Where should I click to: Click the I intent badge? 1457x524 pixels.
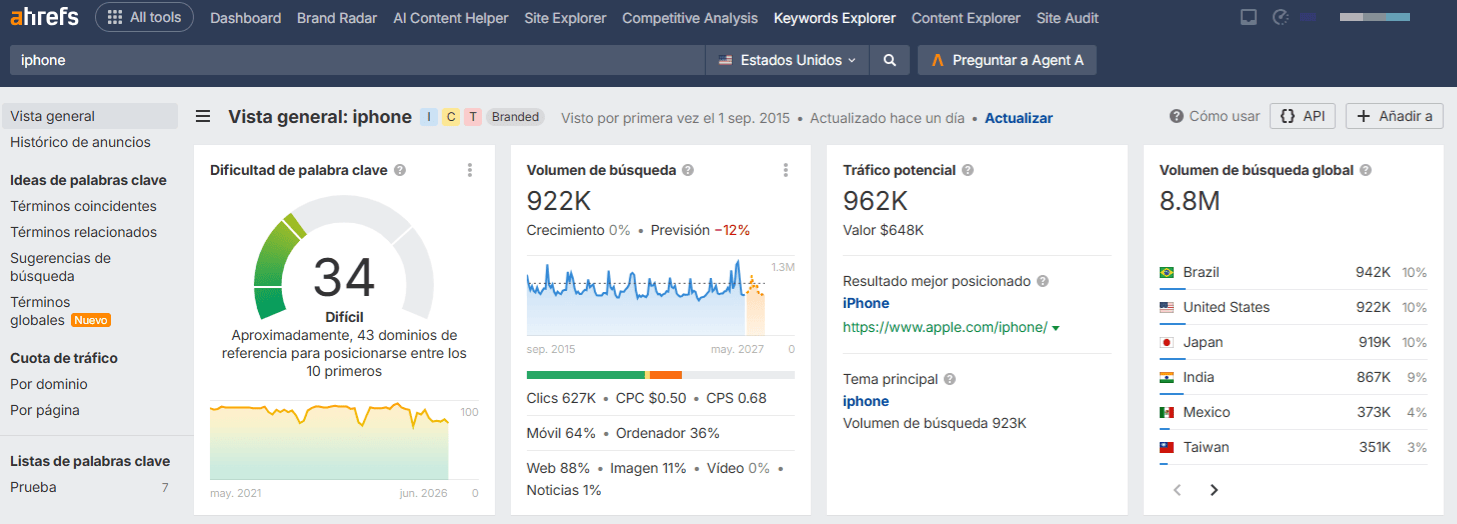429,117
